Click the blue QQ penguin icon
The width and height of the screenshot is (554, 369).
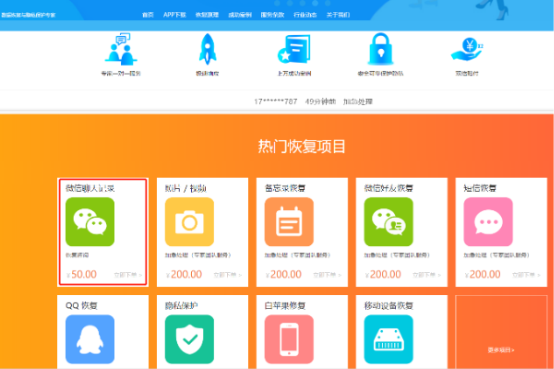click(90, 339)
